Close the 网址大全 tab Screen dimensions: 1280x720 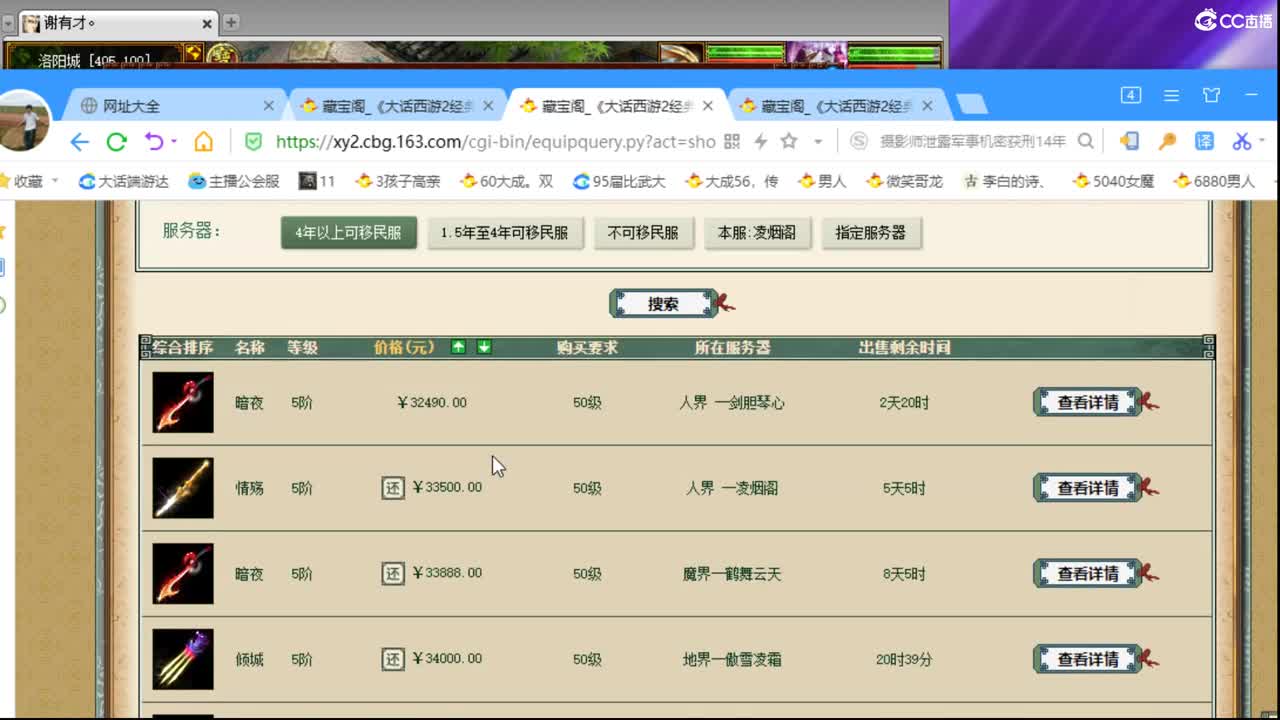click(x=268, y=106)
